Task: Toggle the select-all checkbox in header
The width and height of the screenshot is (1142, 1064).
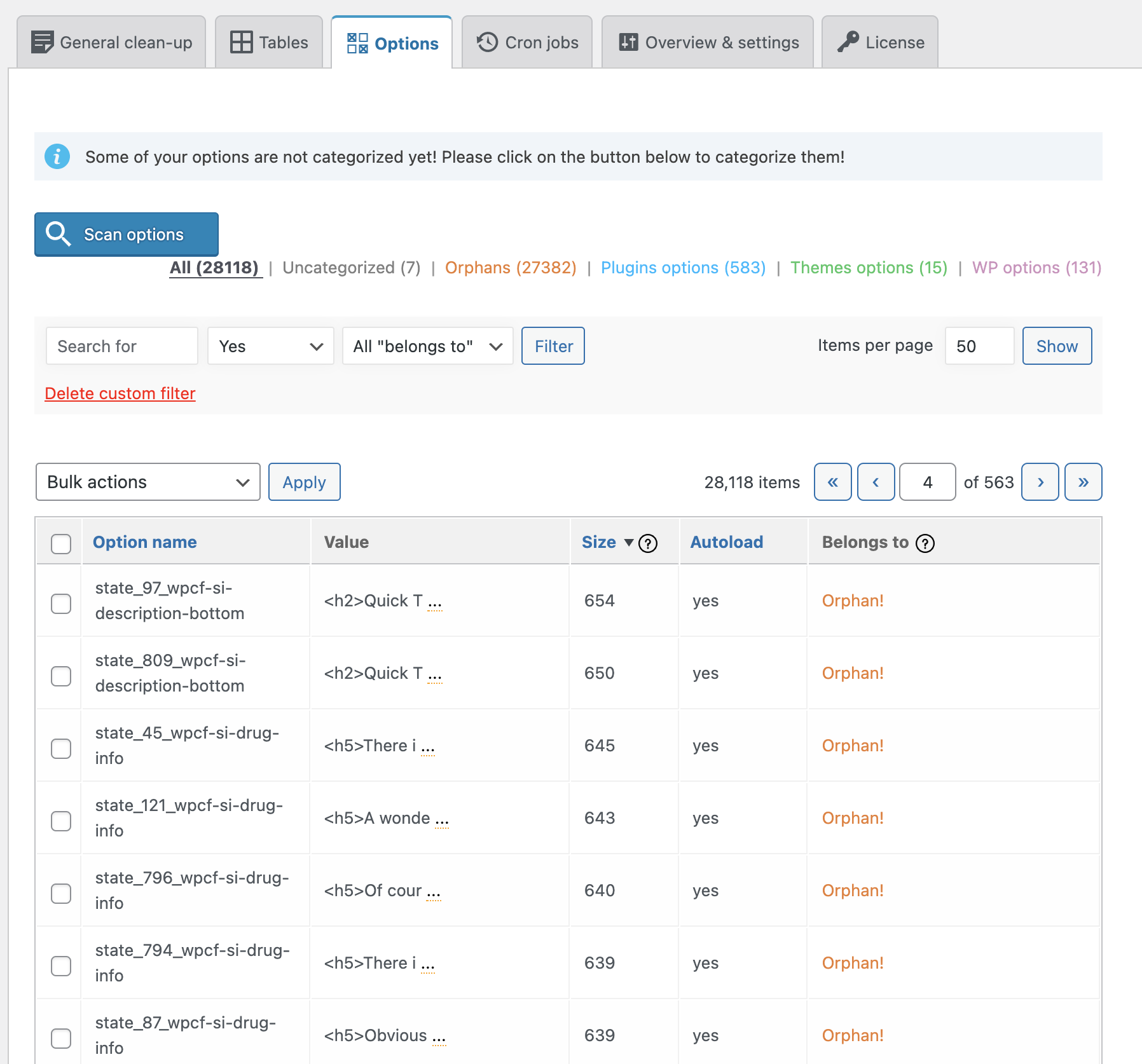Action: tap(61, 543)
